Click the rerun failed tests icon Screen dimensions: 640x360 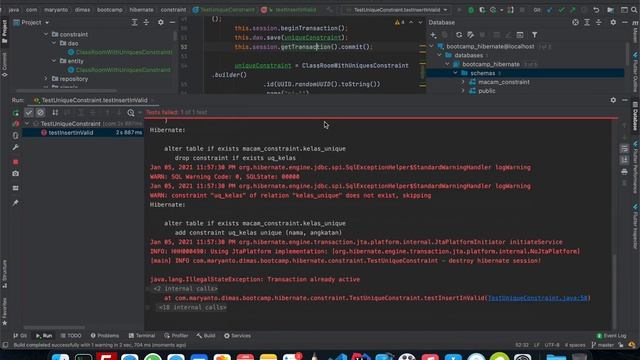[16, 123]
